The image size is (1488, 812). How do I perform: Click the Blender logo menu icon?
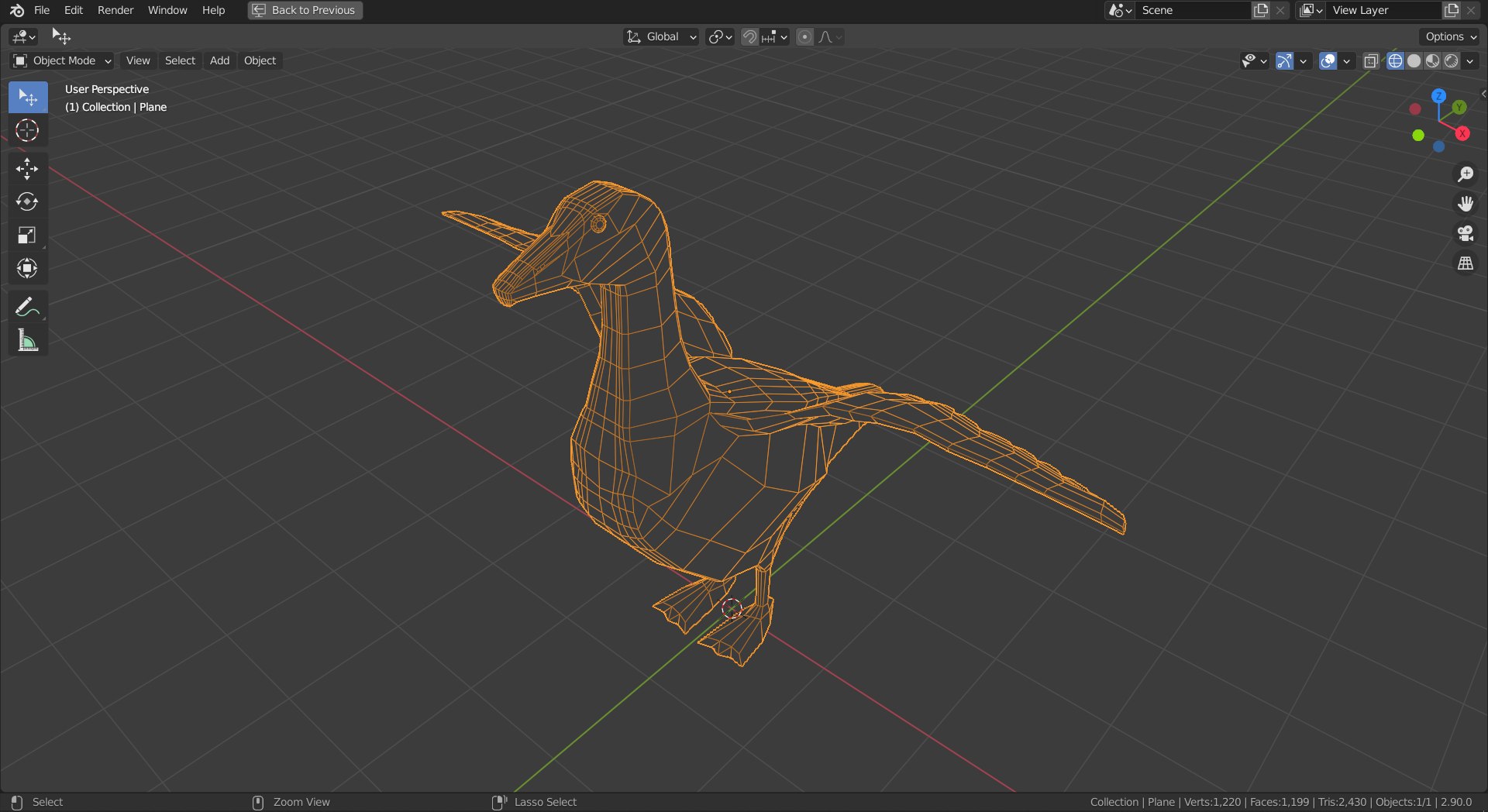pos(17,10)
